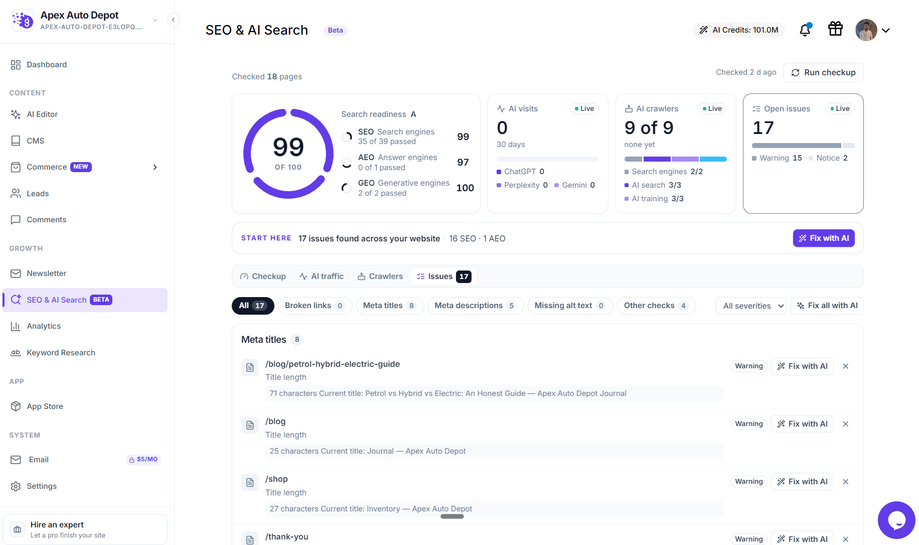Click the AI crawlers colored progress bar
This screenshot has width=919, height=545.
point(675,159)
